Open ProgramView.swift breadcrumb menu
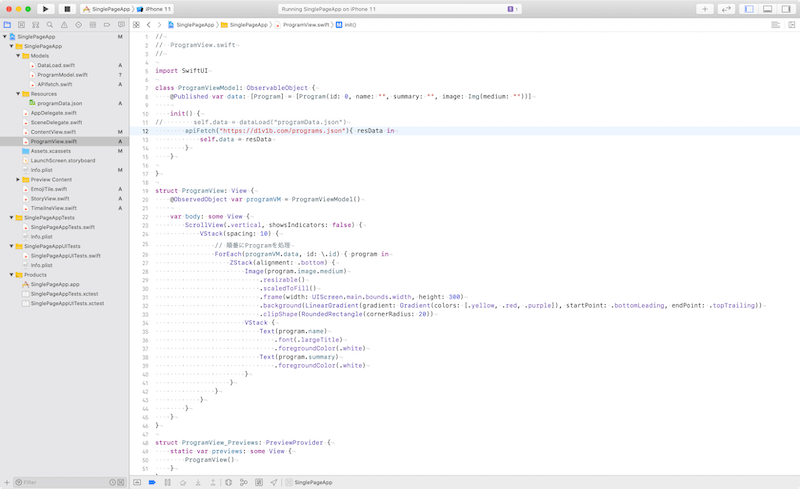The height and width of the screenshot is (489, 800). (303, 25)
